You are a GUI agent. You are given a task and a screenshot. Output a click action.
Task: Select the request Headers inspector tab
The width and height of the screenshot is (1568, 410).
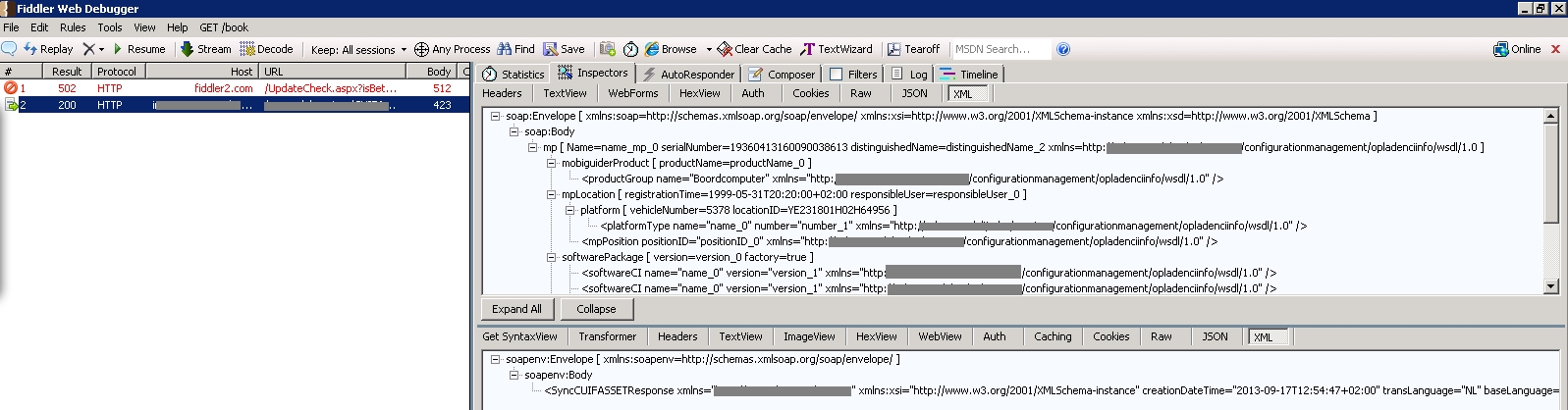click(x=502, y=93)
